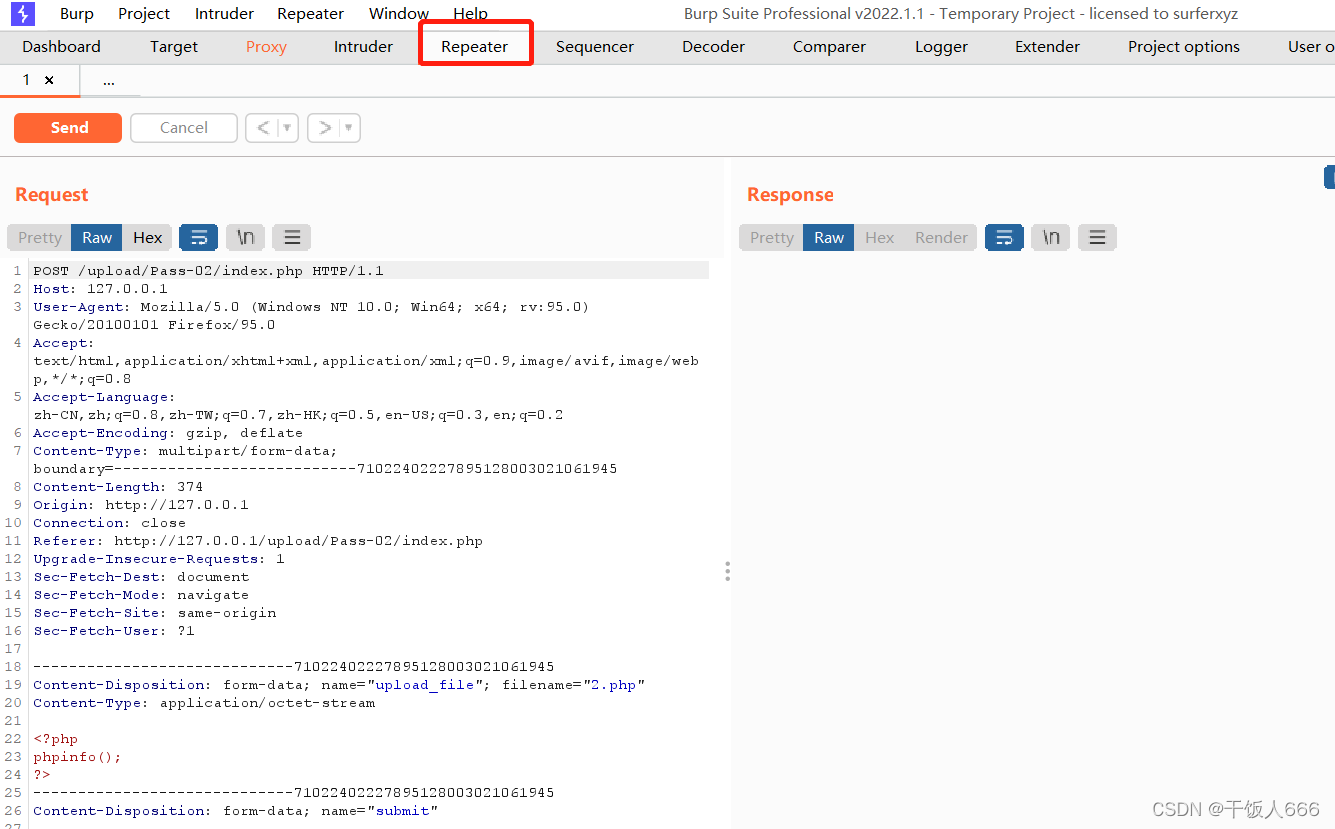Open the Help menu

pos(470,14)
